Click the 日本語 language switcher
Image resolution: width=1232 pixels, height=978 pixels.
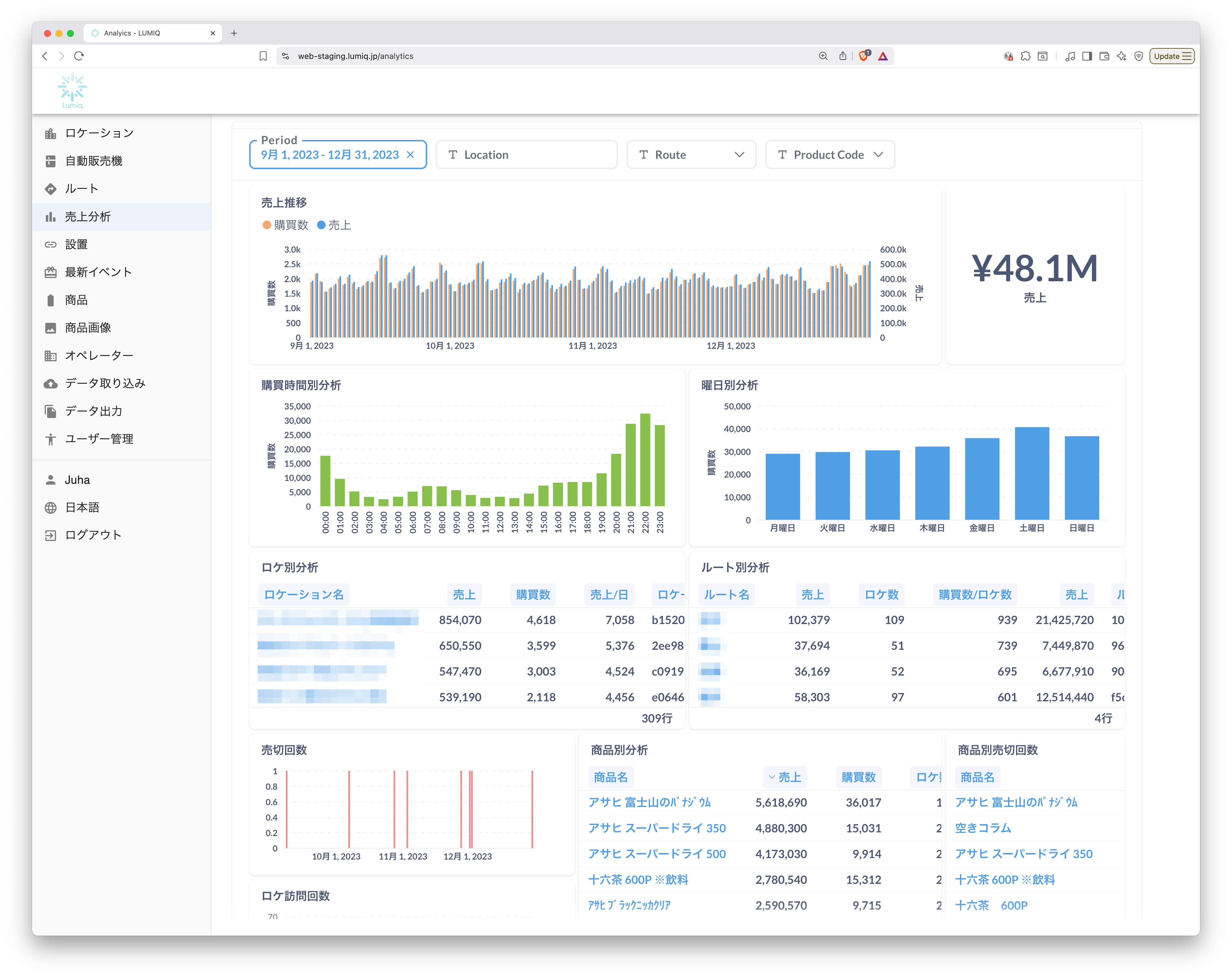pos(82,508)
